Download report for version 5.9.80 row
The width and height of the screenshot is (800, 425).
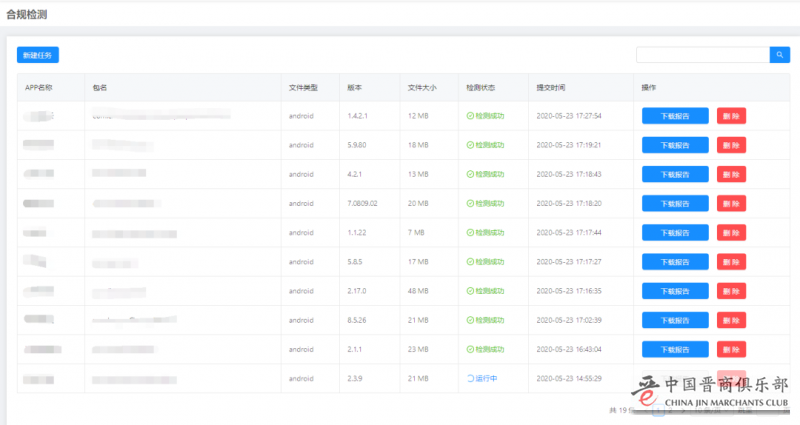pyautogui.click(x=675, y=144)
